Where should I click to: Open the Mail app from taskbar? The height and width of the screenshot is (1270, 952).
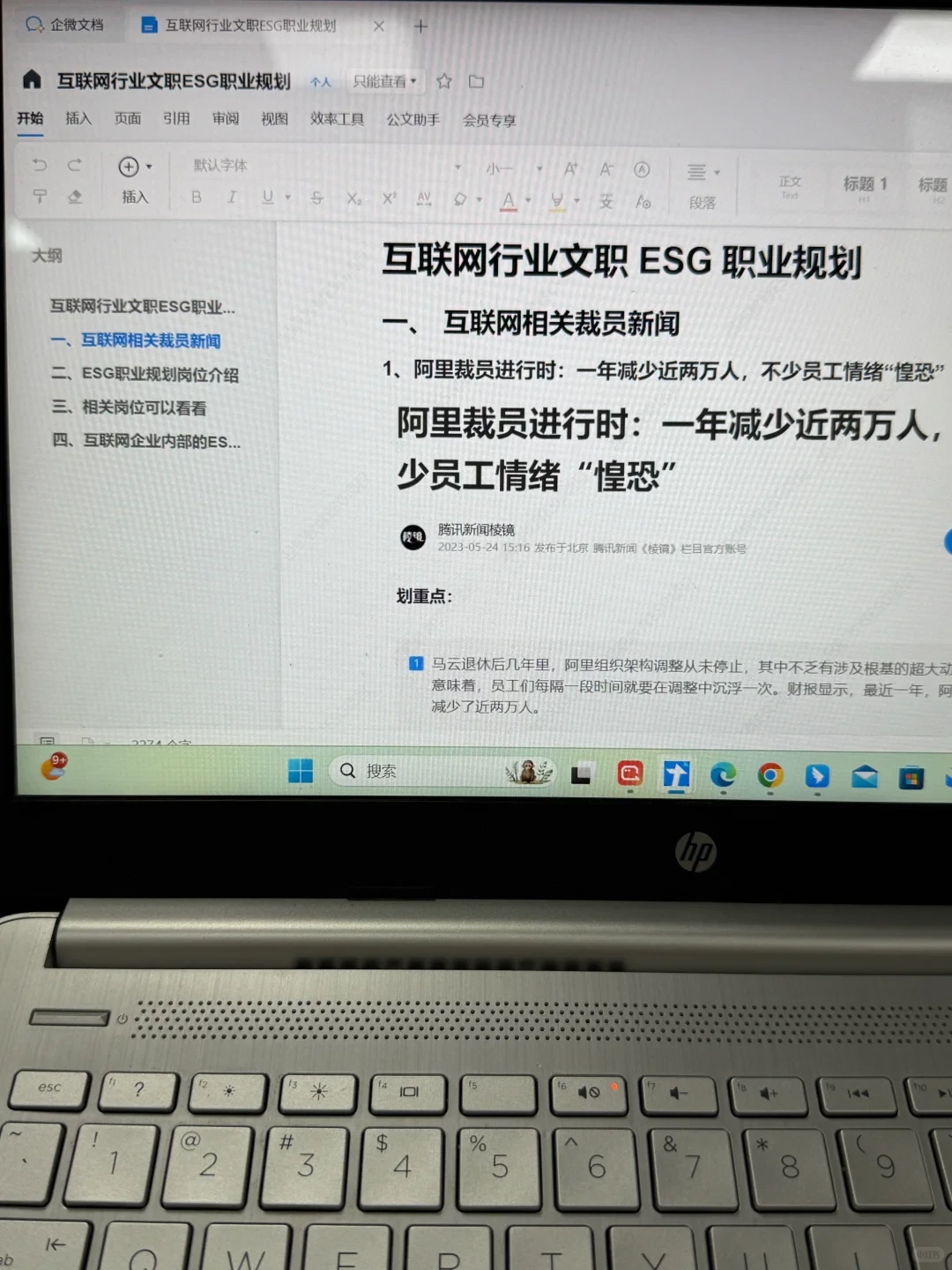pos(864,777)
